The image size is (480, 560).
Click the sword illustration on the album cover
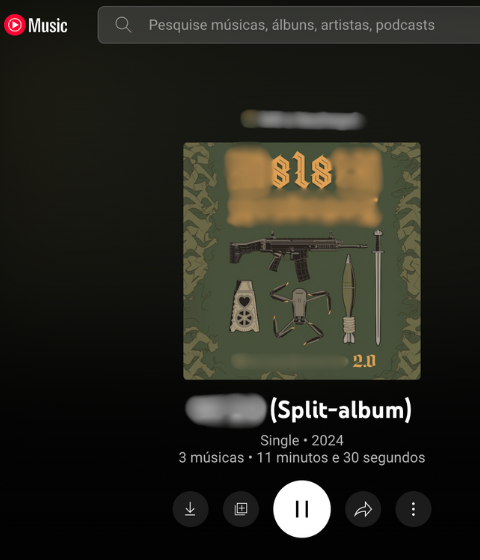click(378, 288)
